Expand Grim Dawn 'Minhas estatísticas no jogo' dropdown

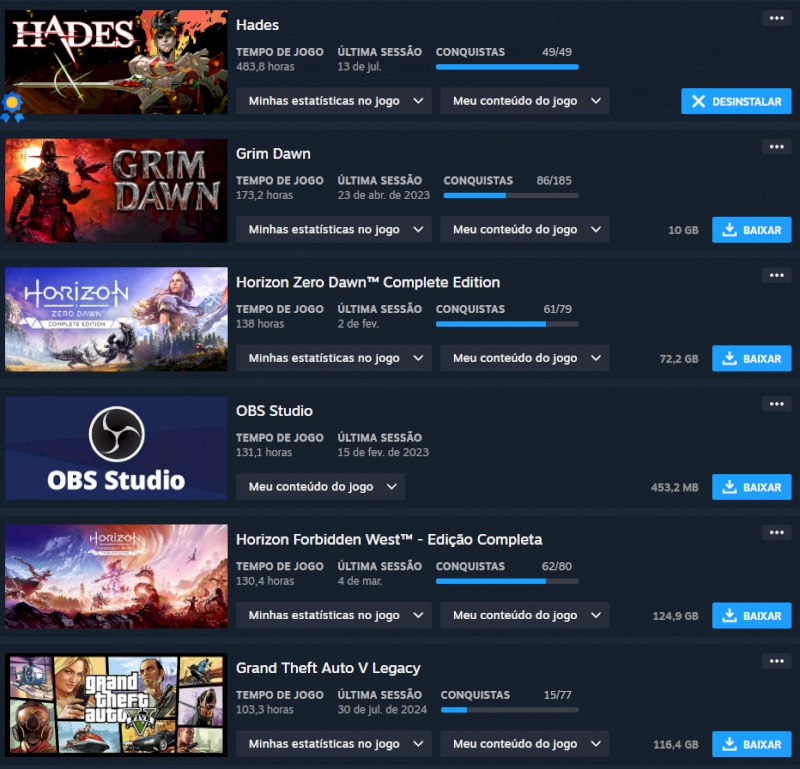point(334,229)
